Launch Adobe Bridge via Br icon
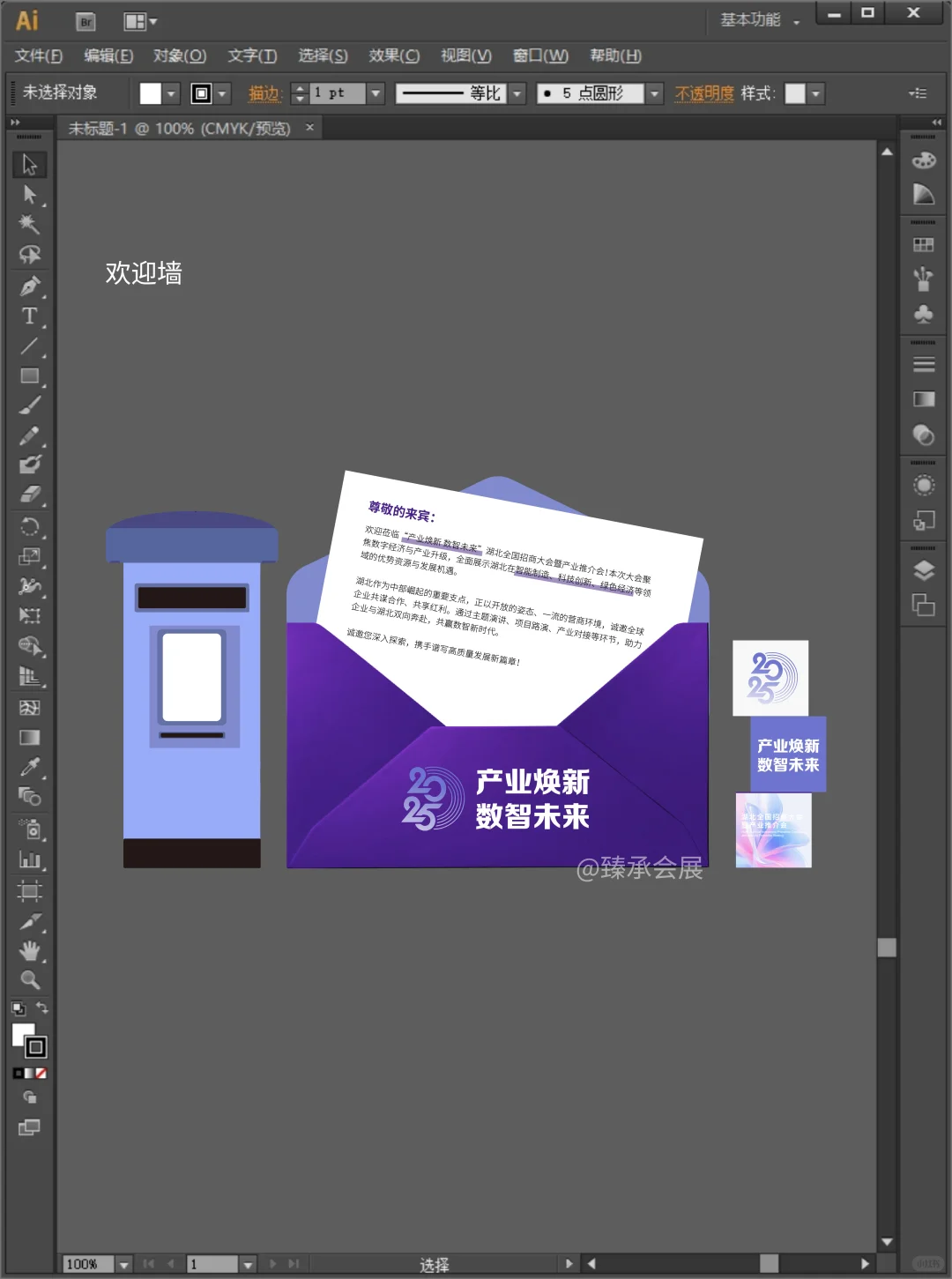 [x=86, y=22]
